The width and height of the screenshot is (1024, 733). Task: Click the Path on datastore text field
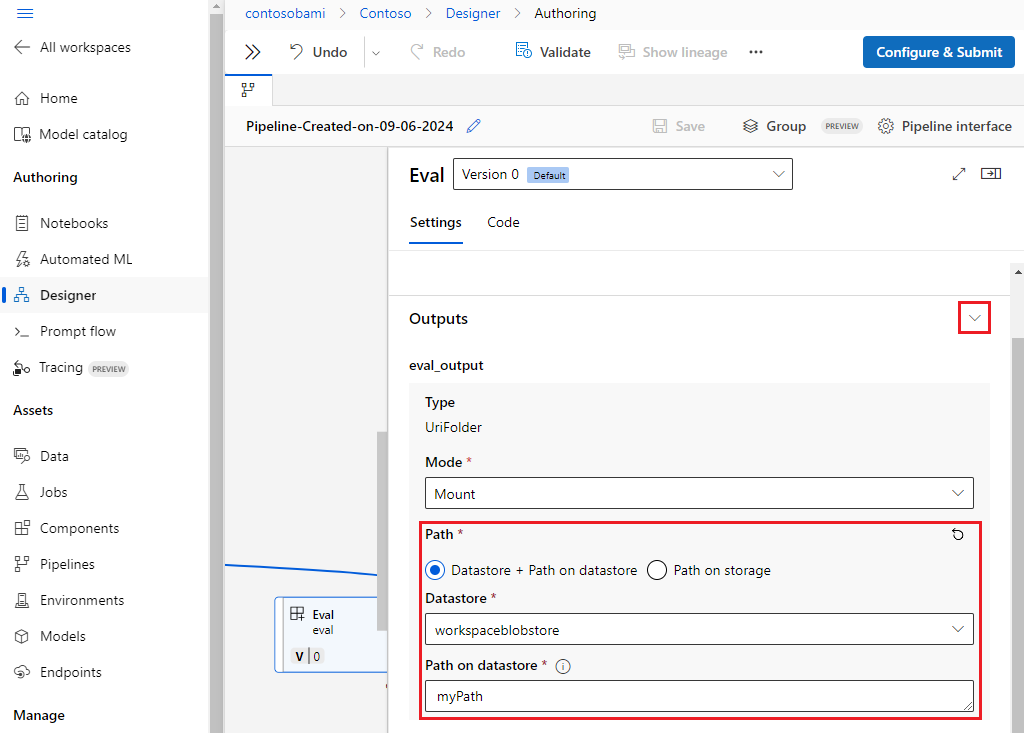pyautogui.click(x=698, y=696)
